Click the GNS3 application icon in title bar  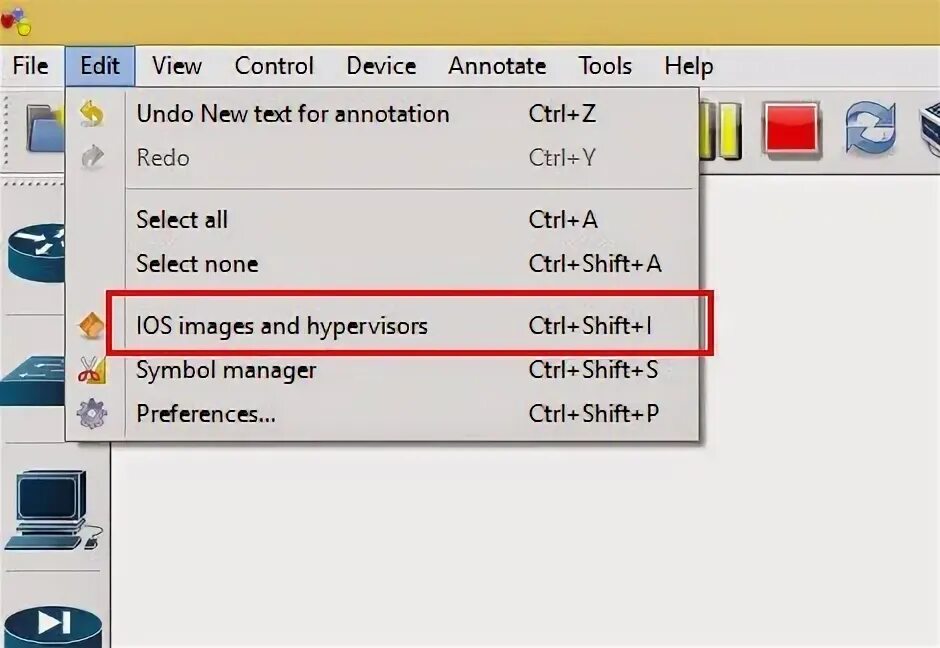pos(14,18)
